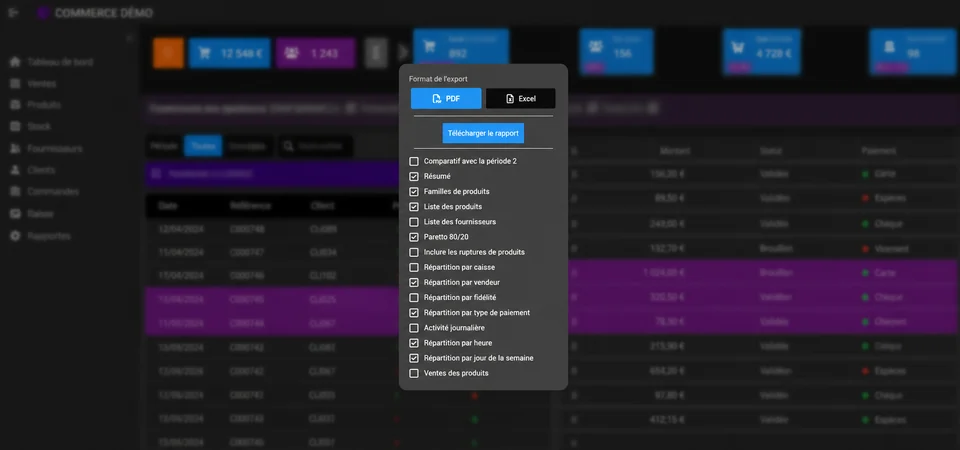Collapse the sidebar with top-left menu icon
The image size is (960, 450).
[x=13, y=13]
